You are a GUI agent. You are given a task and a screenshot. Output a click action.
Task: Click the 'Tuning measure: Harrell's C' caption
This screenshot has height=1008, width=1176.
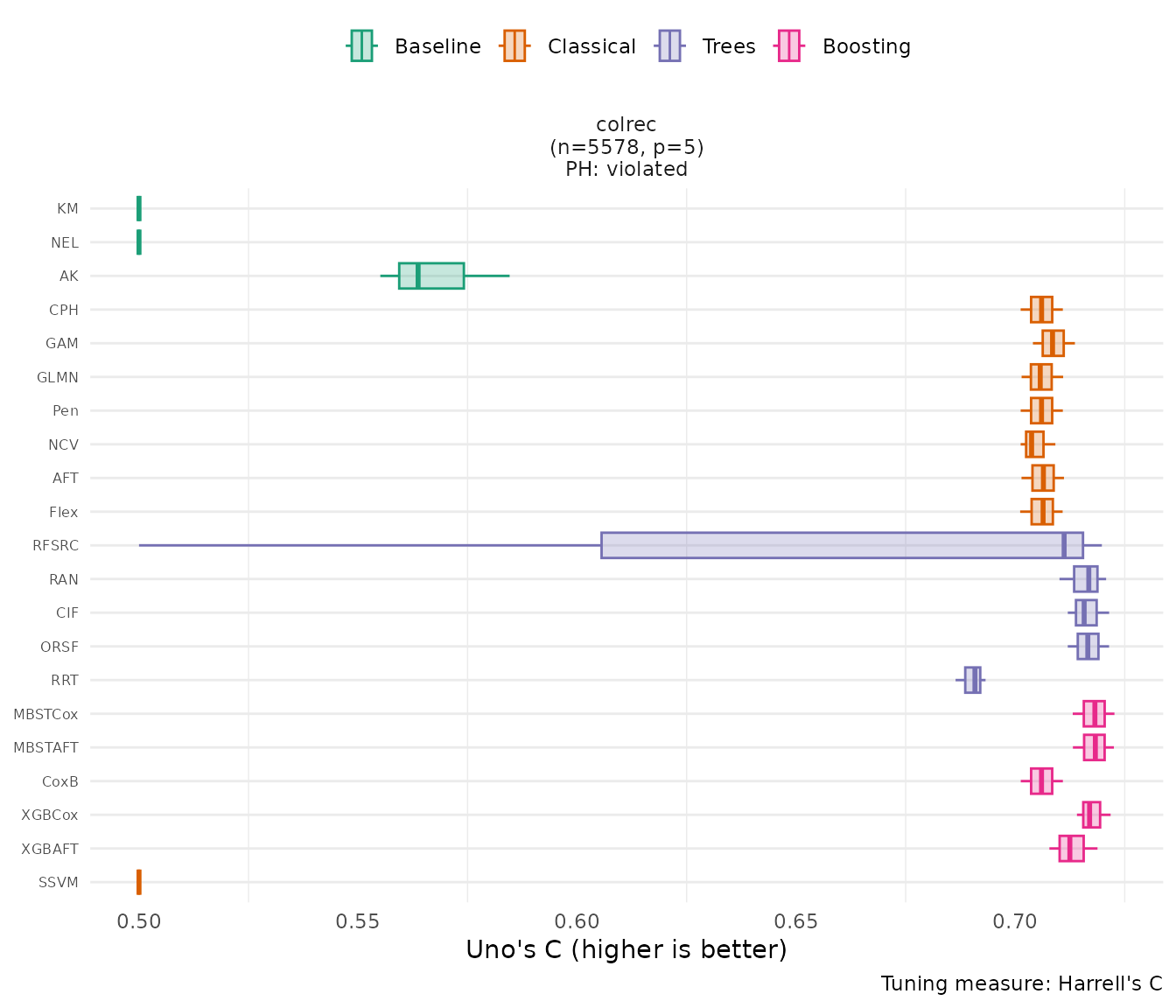[1021, 983]
